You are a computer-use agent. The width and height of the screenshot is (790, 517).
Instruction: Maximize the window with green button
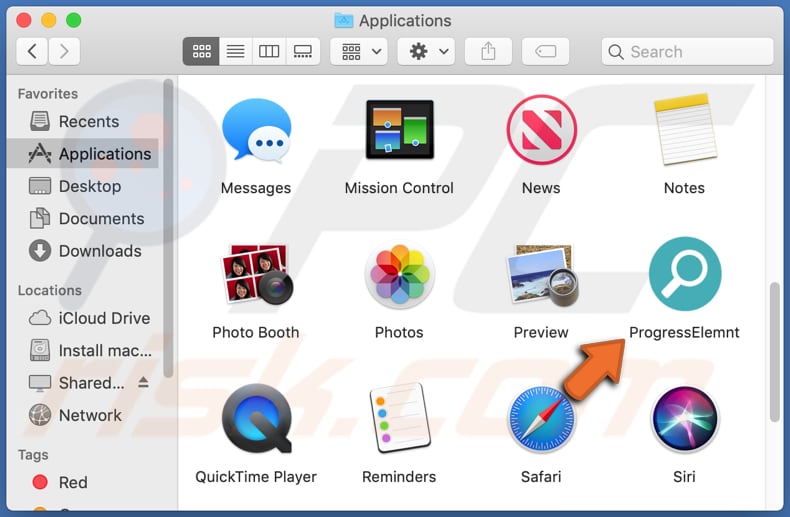coord(74,20)
